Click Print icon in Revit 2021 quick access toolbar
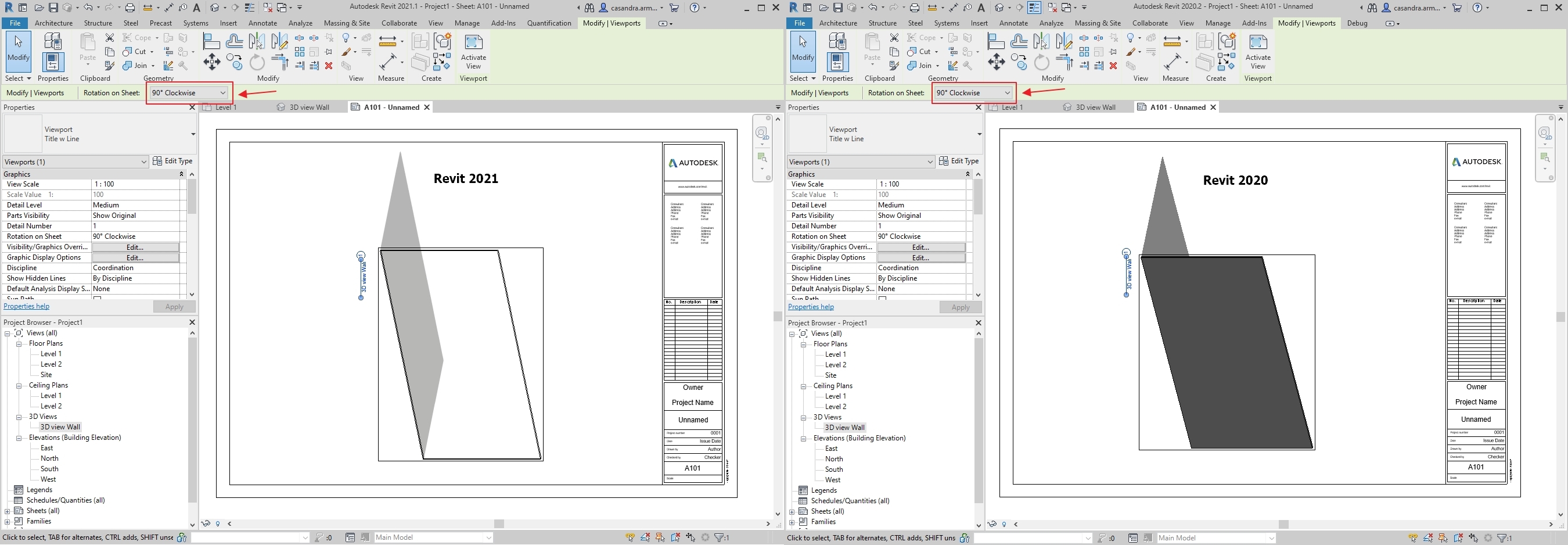 coord(130,8)
